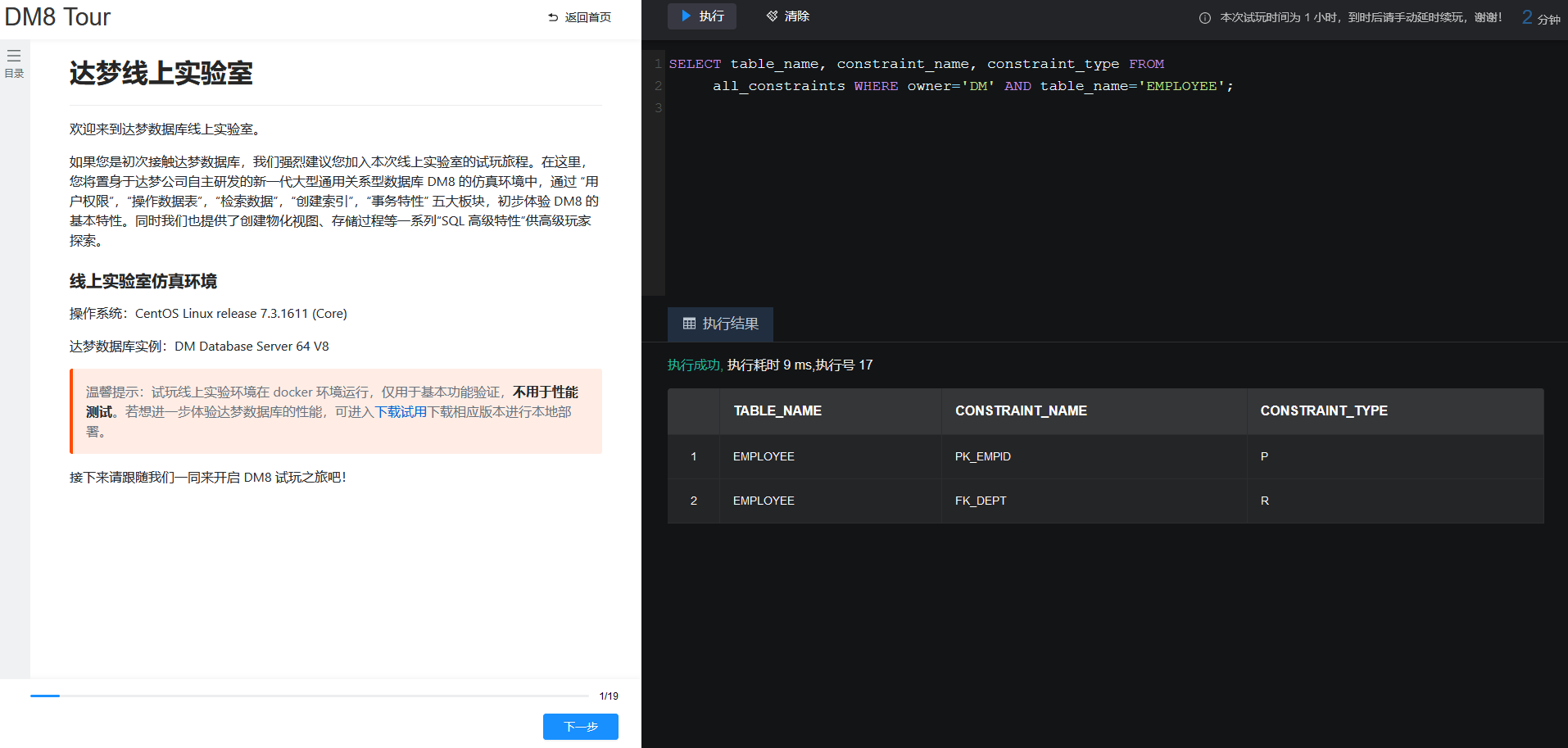Click the 返回首页 back arrow icon

pyautogui.click(x=553, y=17)
